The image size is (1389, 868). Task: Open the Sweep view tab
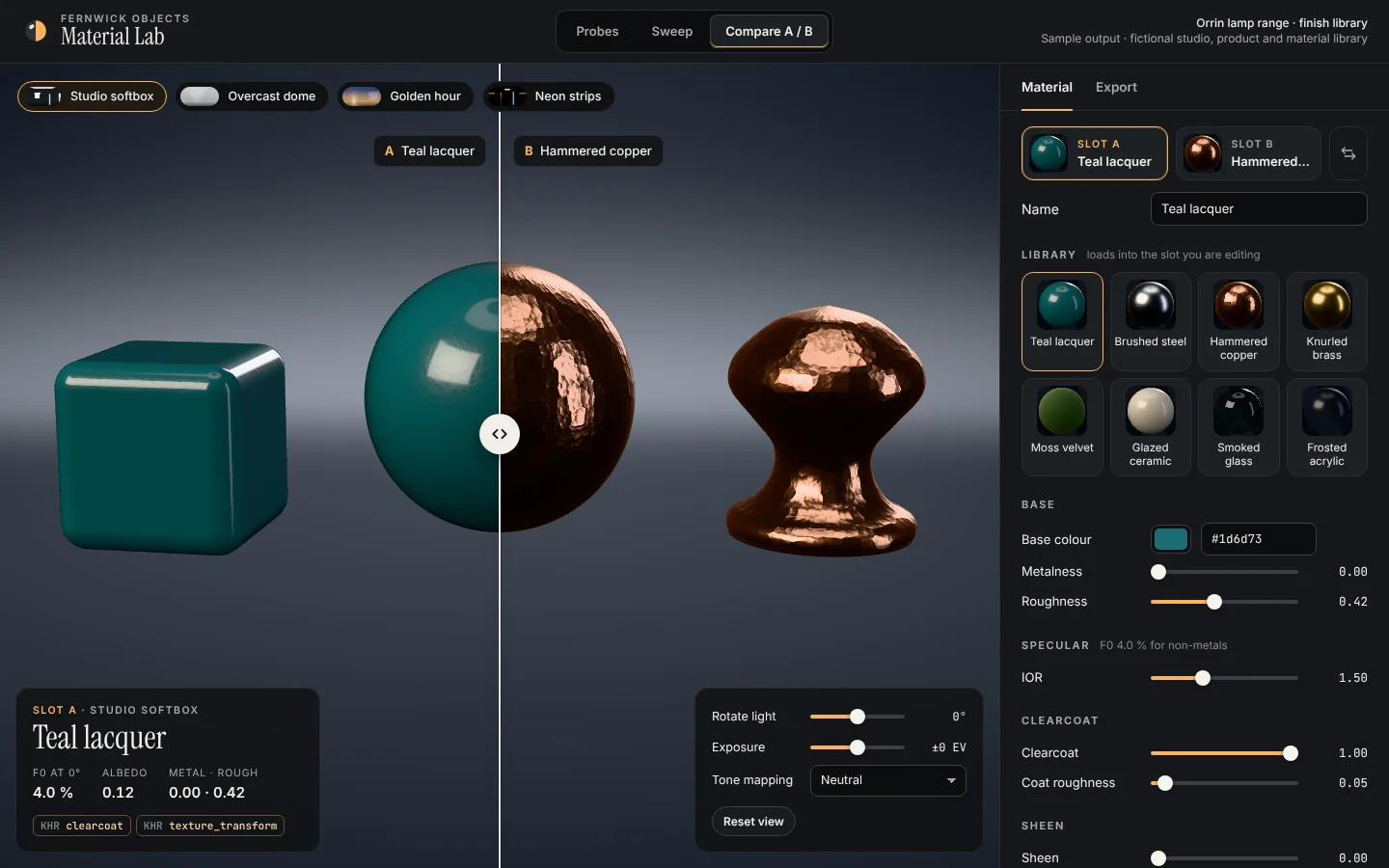point(672,31)
